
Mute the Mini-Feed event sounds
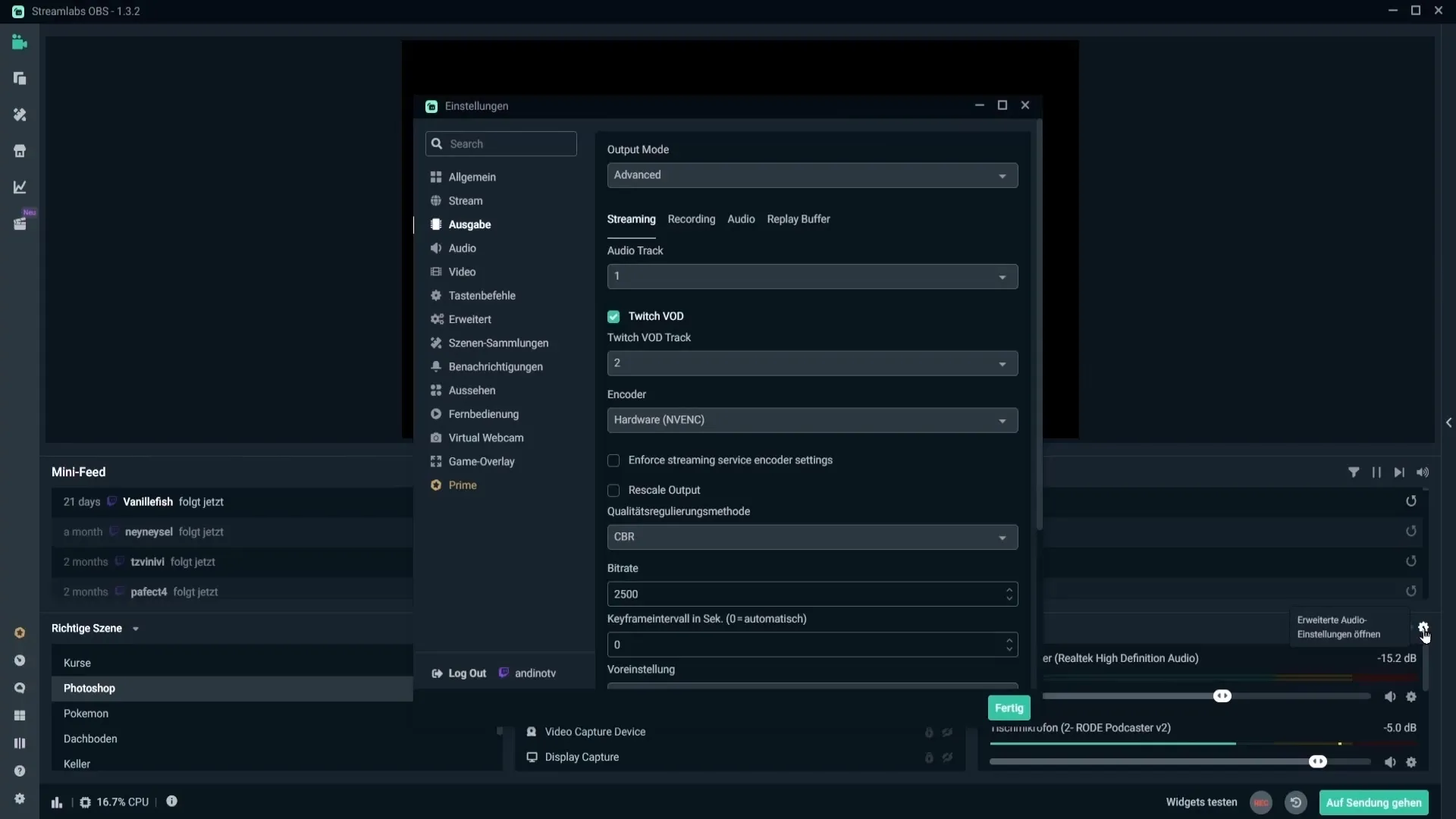[x=1423, y=472]
